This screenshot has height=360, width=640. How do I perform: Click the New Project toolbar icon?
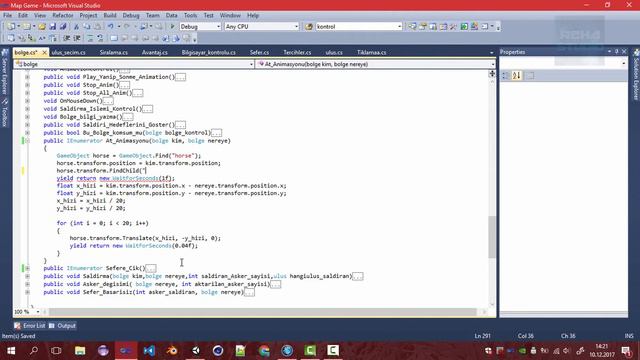[x=11, y=27]
